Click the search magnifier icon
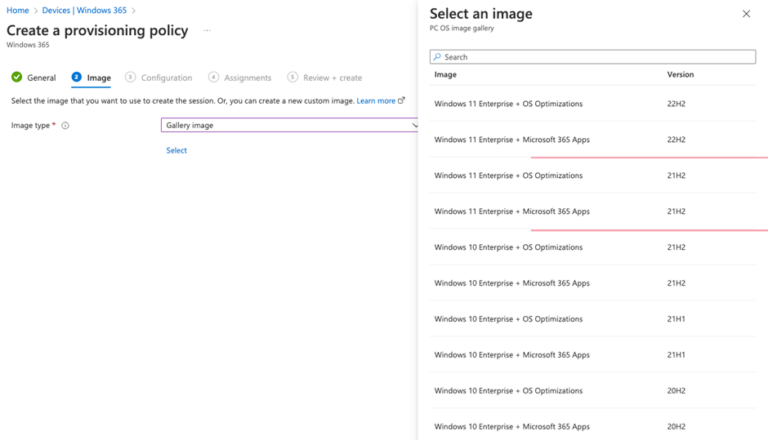The height and width of the screenshot is (440, 768). [x=438, y=58]
